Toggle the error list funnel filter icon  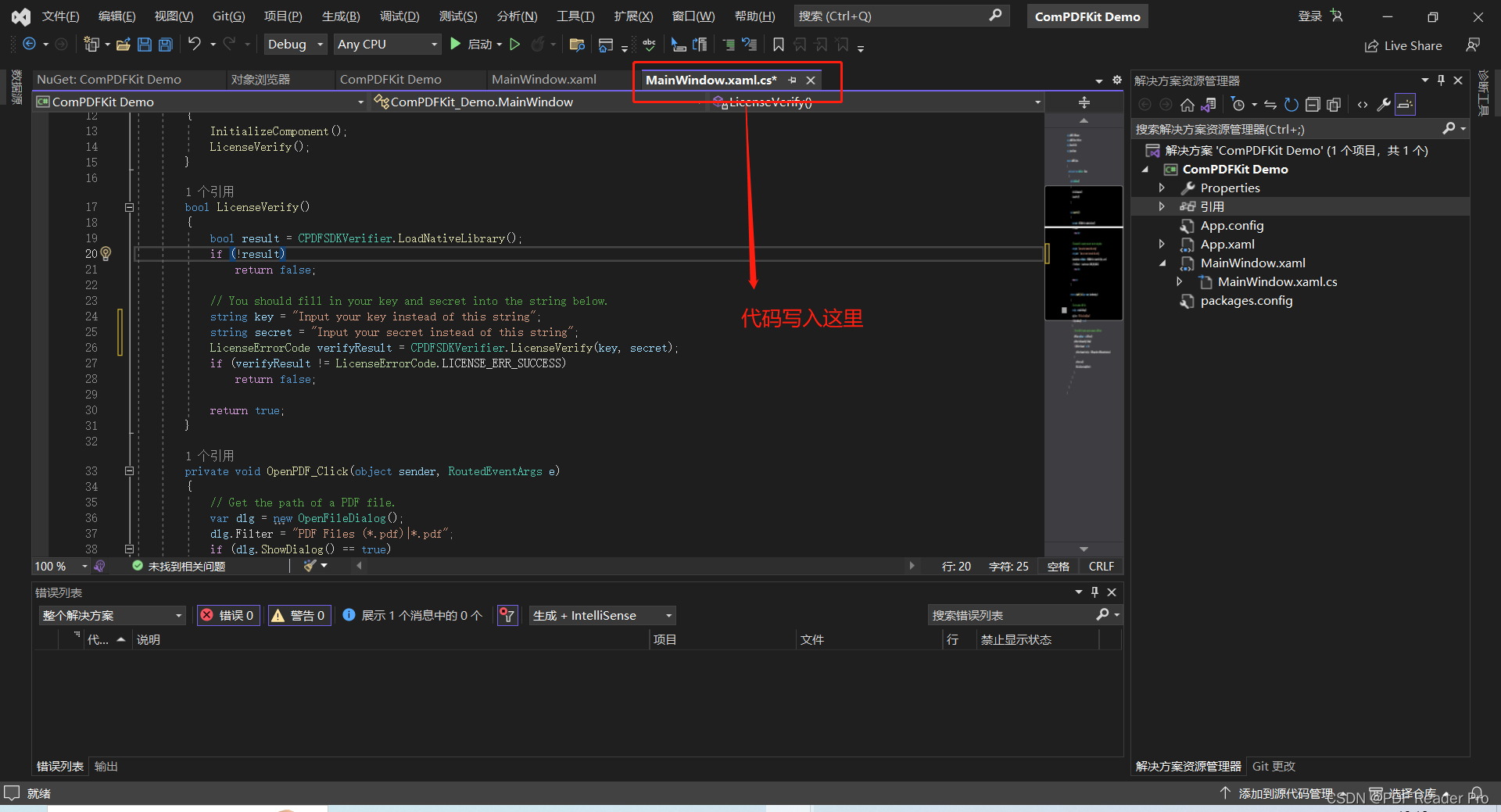(x=507, y=616)
